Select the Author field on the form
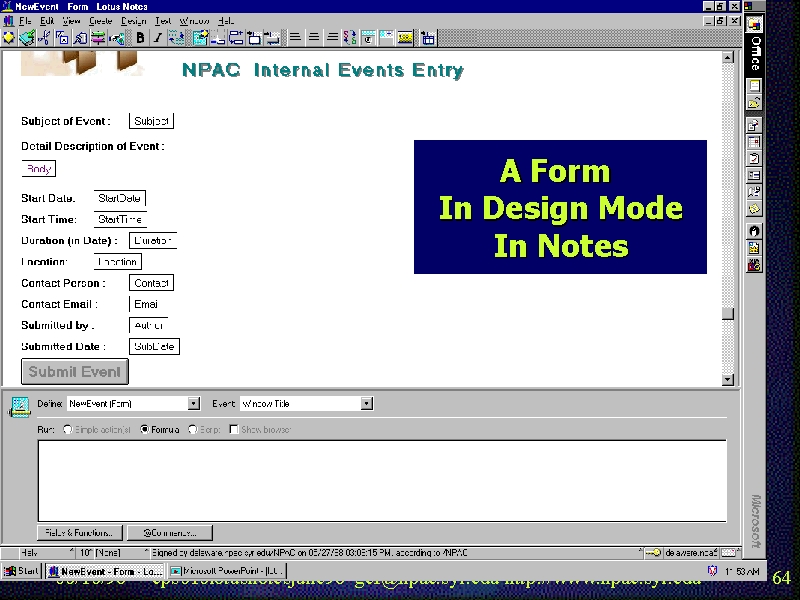The height and width of the screenshot is (600, 800). pos(148,325)
